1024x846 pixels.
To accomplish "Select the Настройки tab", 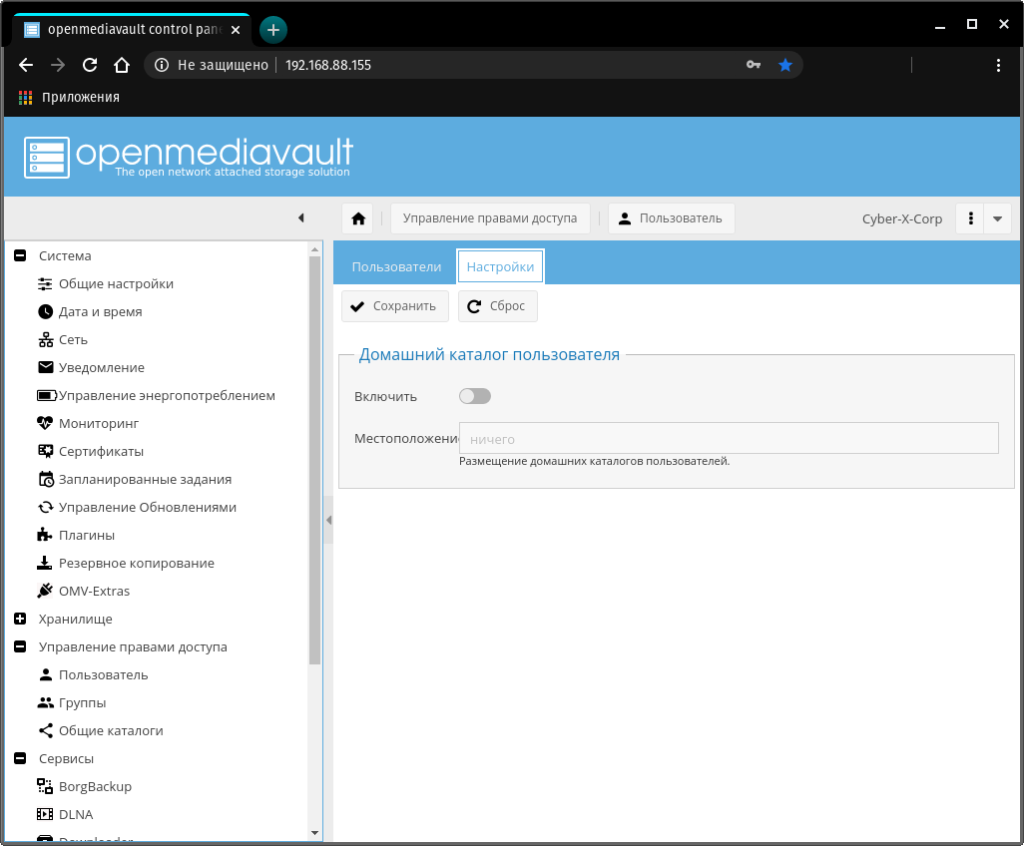I will click(500, 267).
